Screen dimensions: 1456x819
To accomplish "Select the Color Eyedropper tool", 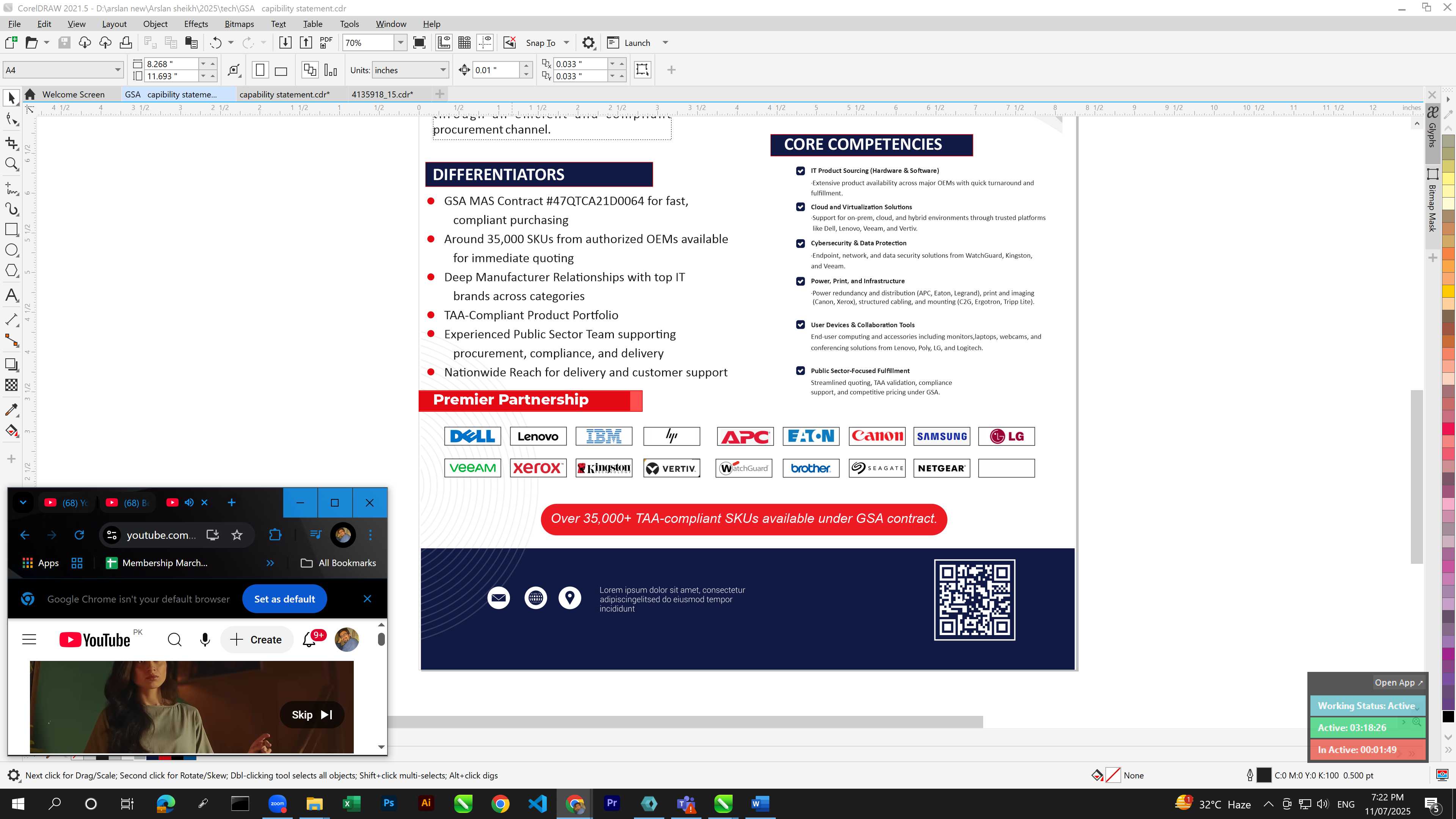I will coord(11,410).
